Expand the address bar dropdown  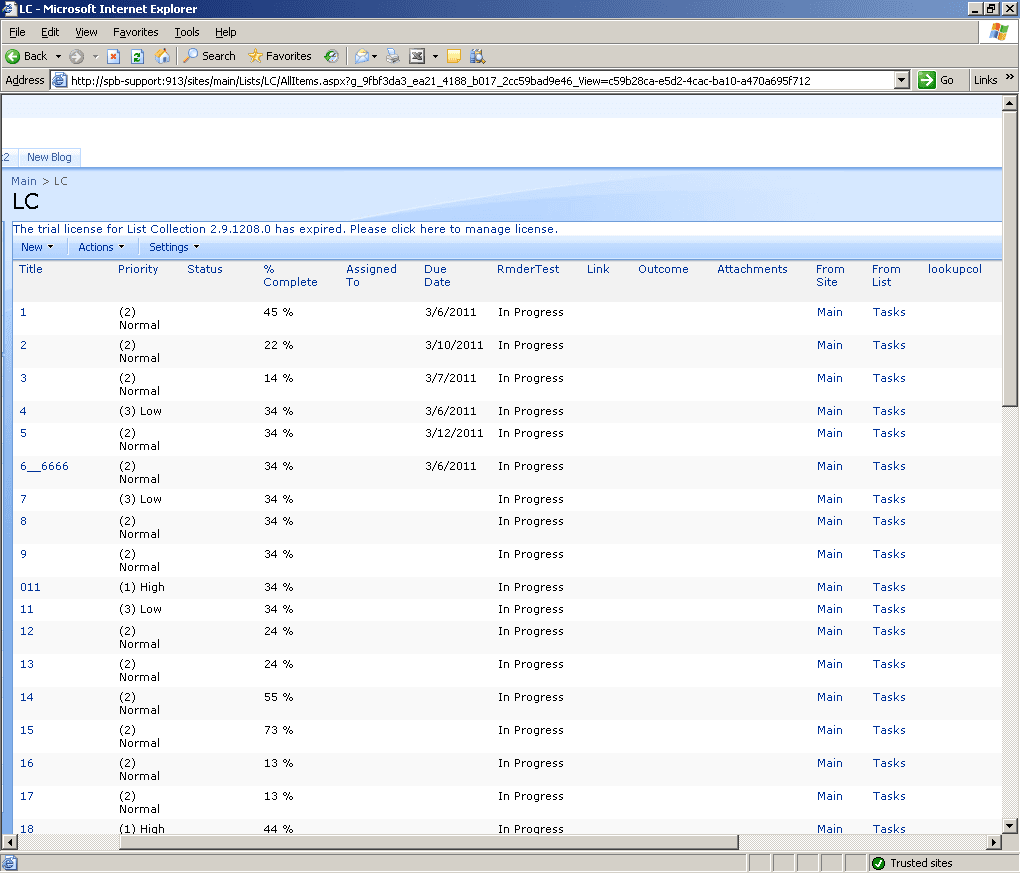[901, 80]
